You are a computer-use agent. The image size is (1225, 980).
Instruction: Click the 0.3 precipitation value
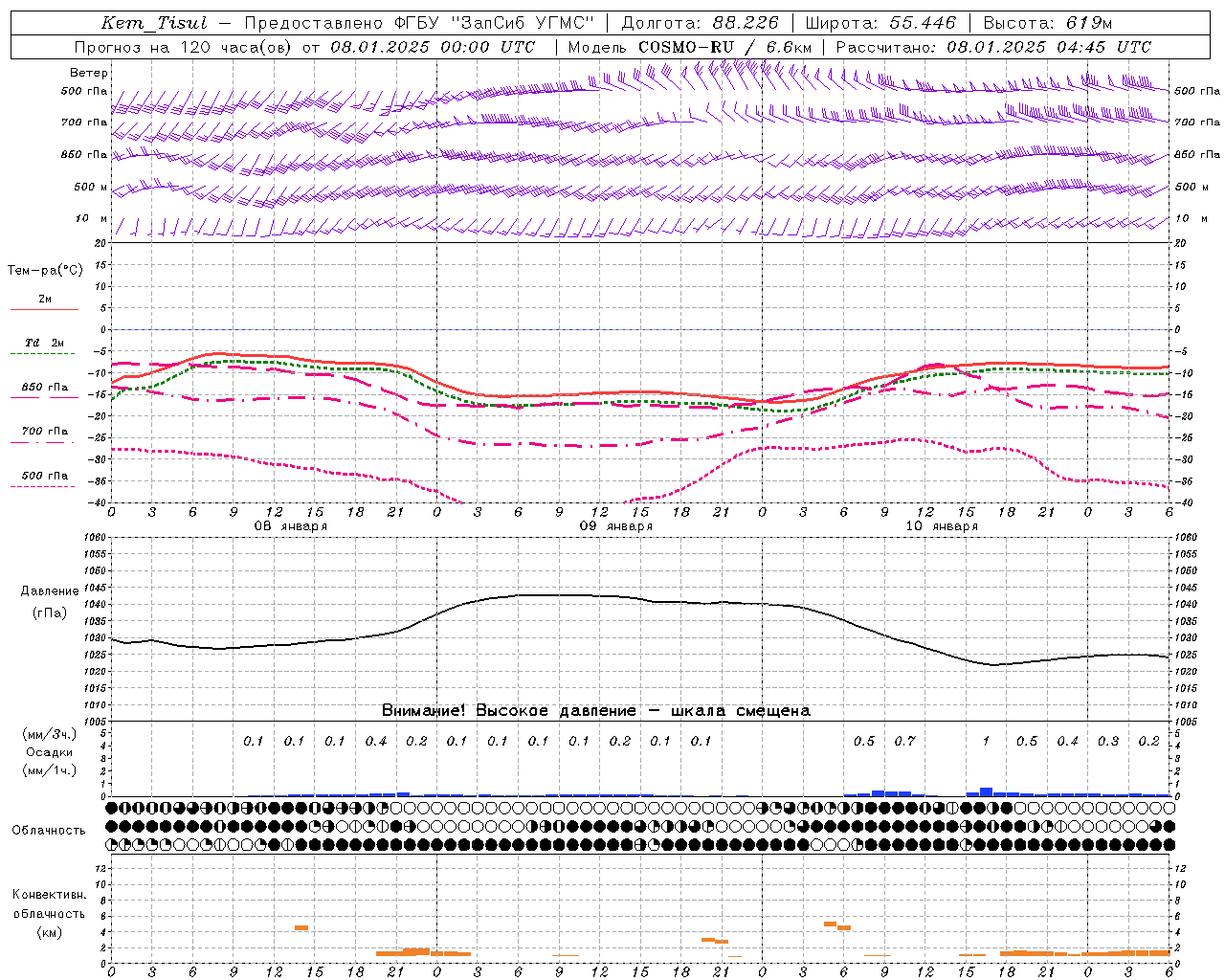point(1108,742)
